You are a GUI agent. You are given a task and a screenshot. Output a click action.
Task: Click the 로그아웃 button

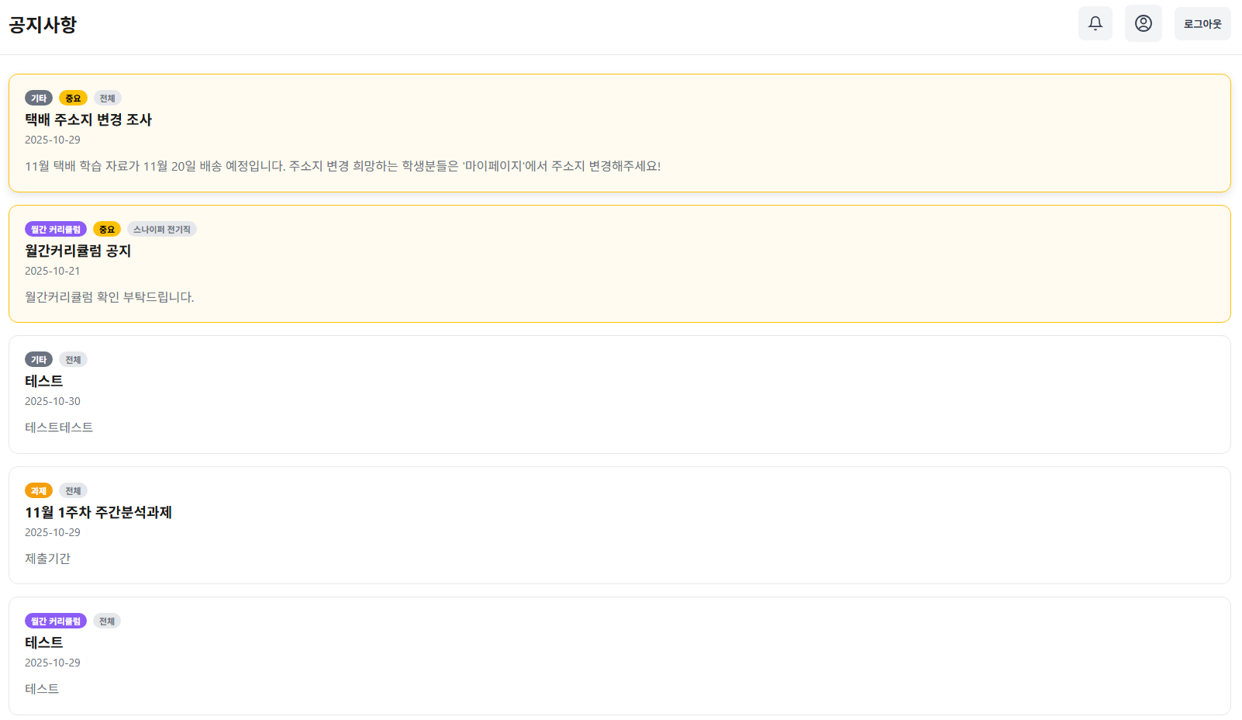coord(1202,24)
